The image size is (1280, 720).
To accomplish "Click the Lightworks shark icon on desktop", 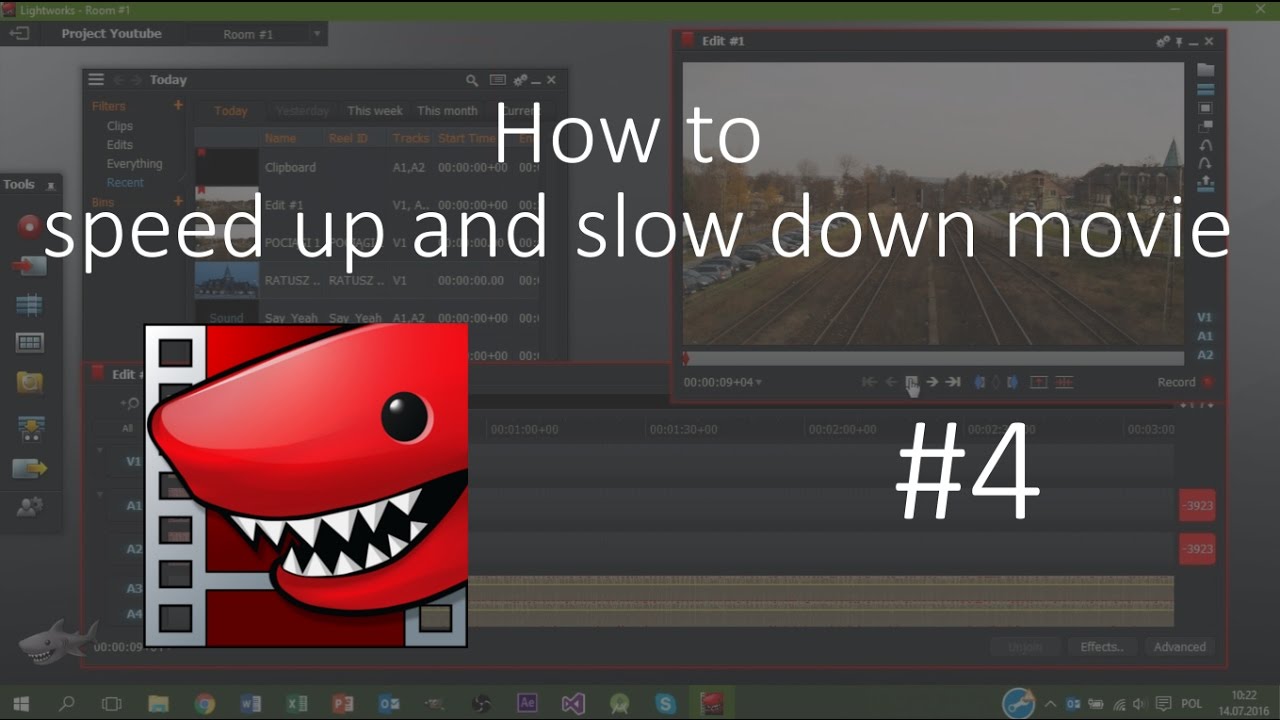I will point(58,643).
